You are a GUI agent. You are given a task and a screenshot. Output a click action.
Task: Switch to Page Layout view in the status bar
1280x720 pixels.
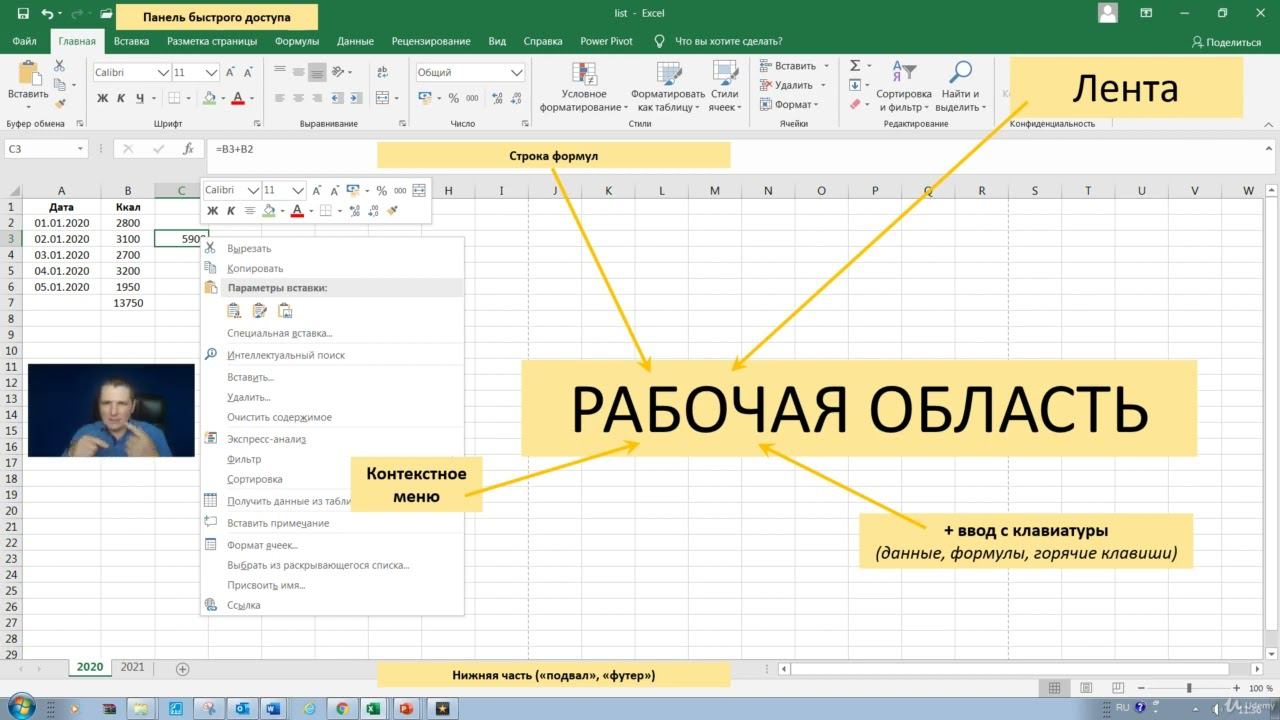coord(1086,688)
